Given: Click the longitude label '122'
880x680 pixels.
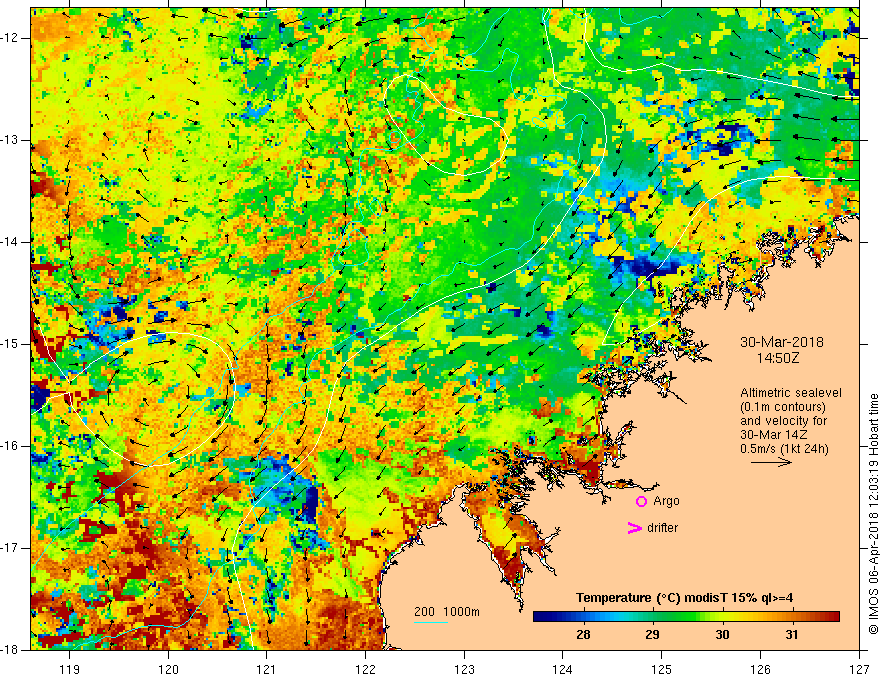Looking at the screenshot, I should click(365, 669).
